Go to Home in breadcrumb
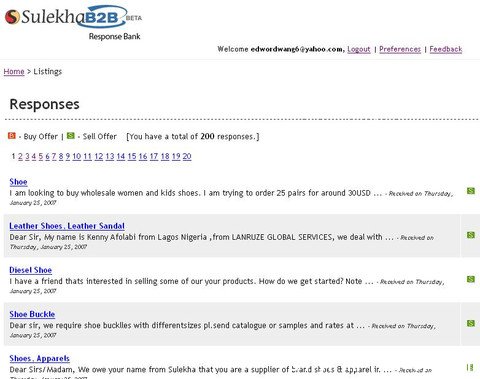 tap(14, 71)
